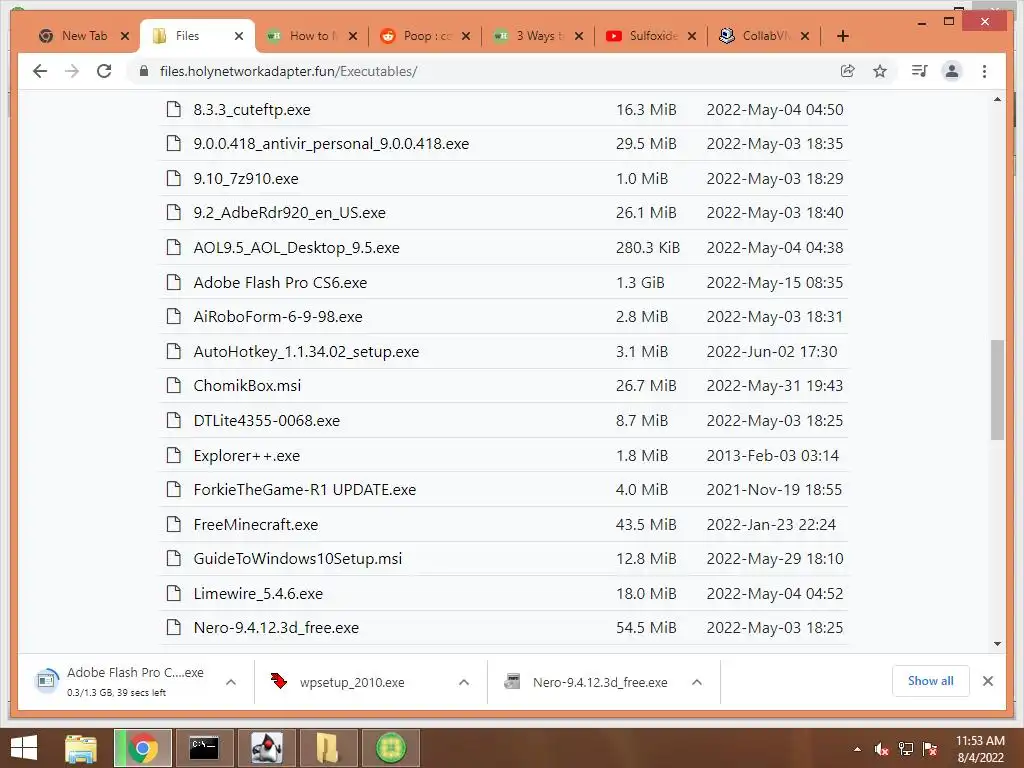The image size is (1024, 768).
Task: Switch to the Poop Reddit tab
Action: pos(417,36)
